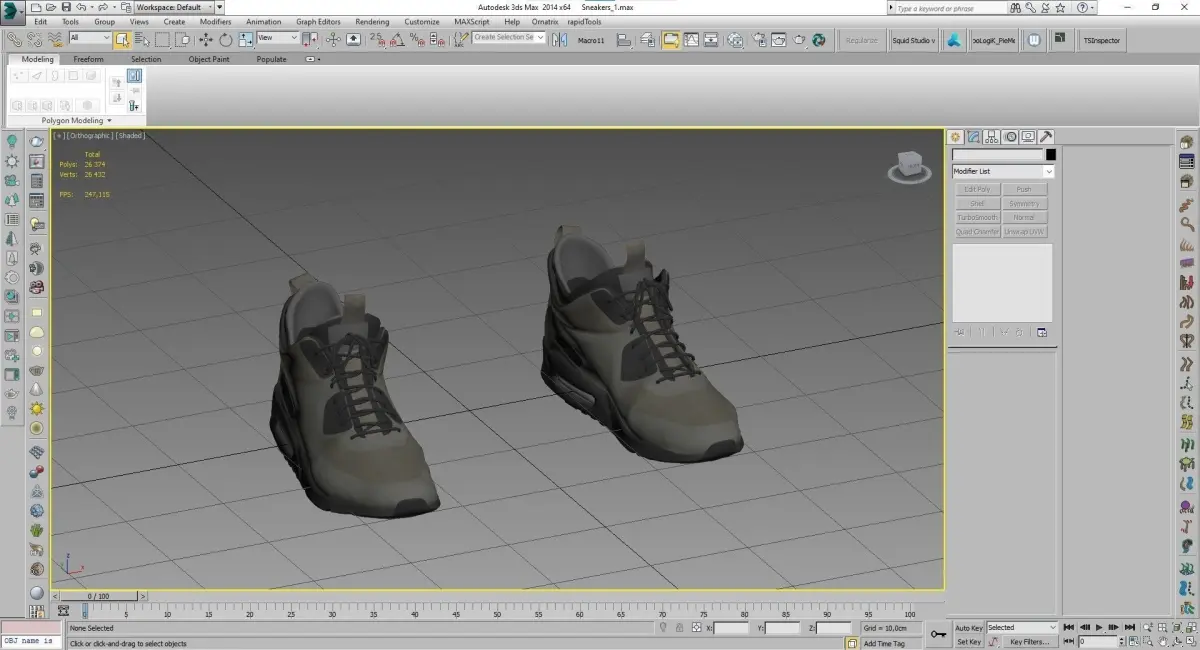Switch to the Freeform ribbon tab
Image resolution: width=1200 pixels, height=650 pixels.
(88, 59)
